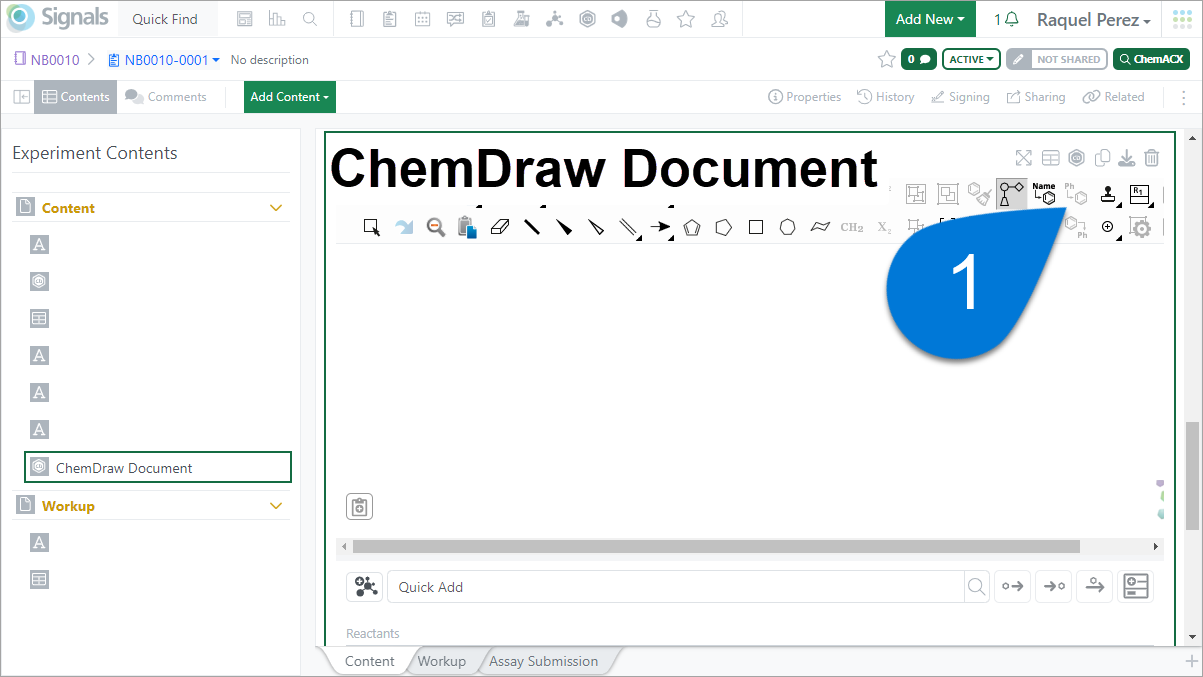Click the Name to Structure icon
The image size is (1203, 677).
[1044, 193]
